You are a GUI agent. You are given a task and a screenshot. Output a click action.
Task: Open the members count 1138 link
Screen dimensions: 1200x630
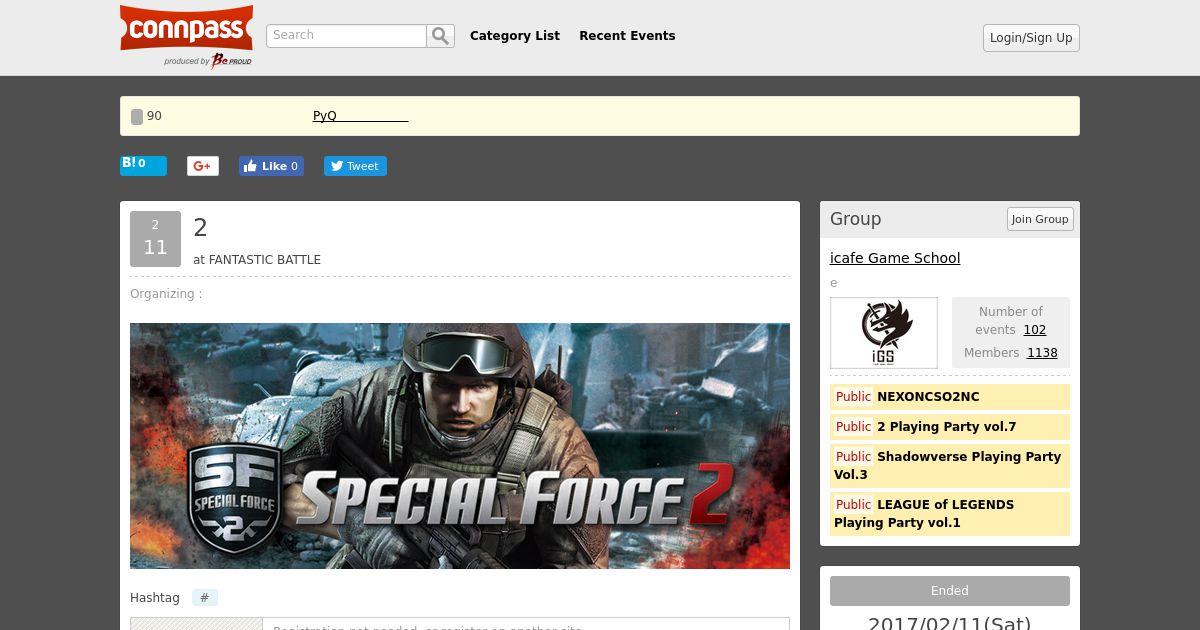1042,353
